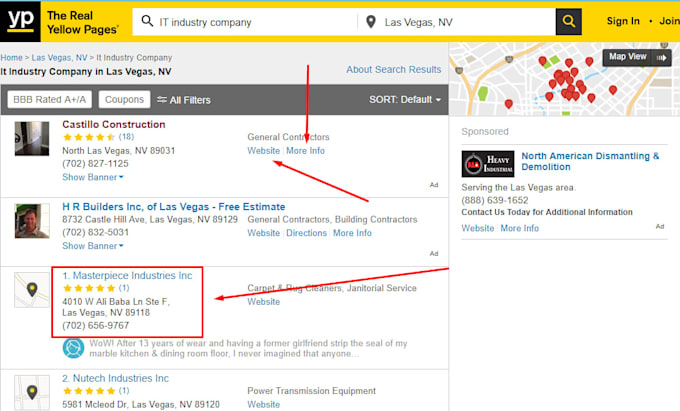Click All Filters label

[x=190, y=100]
